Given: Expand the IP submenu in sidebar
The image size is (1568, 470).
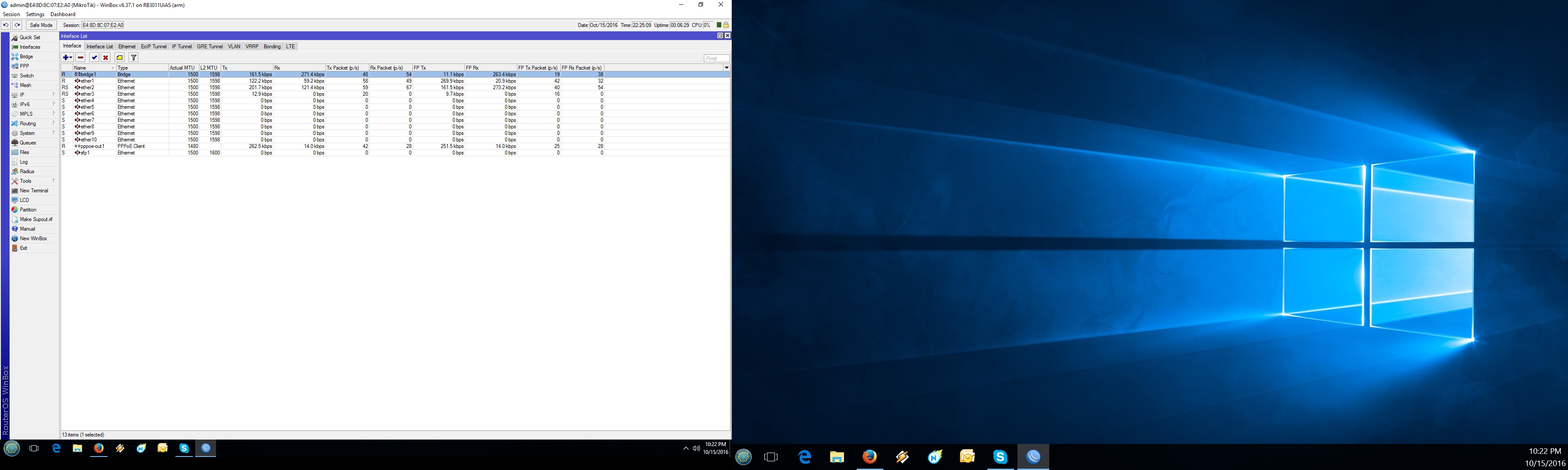Looking at the screenshot, I should pyautogui.click(x=23, y=95).
